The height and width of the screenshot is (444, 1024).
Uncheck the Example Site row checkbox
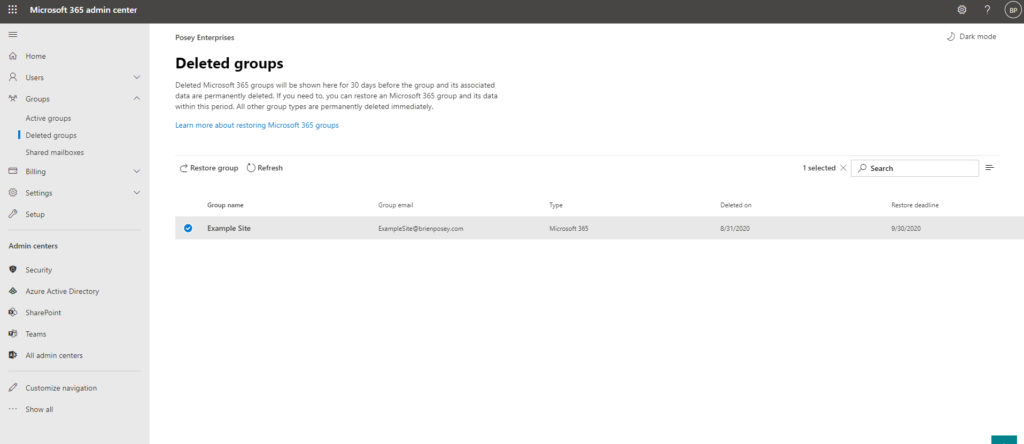coord(188,228)
